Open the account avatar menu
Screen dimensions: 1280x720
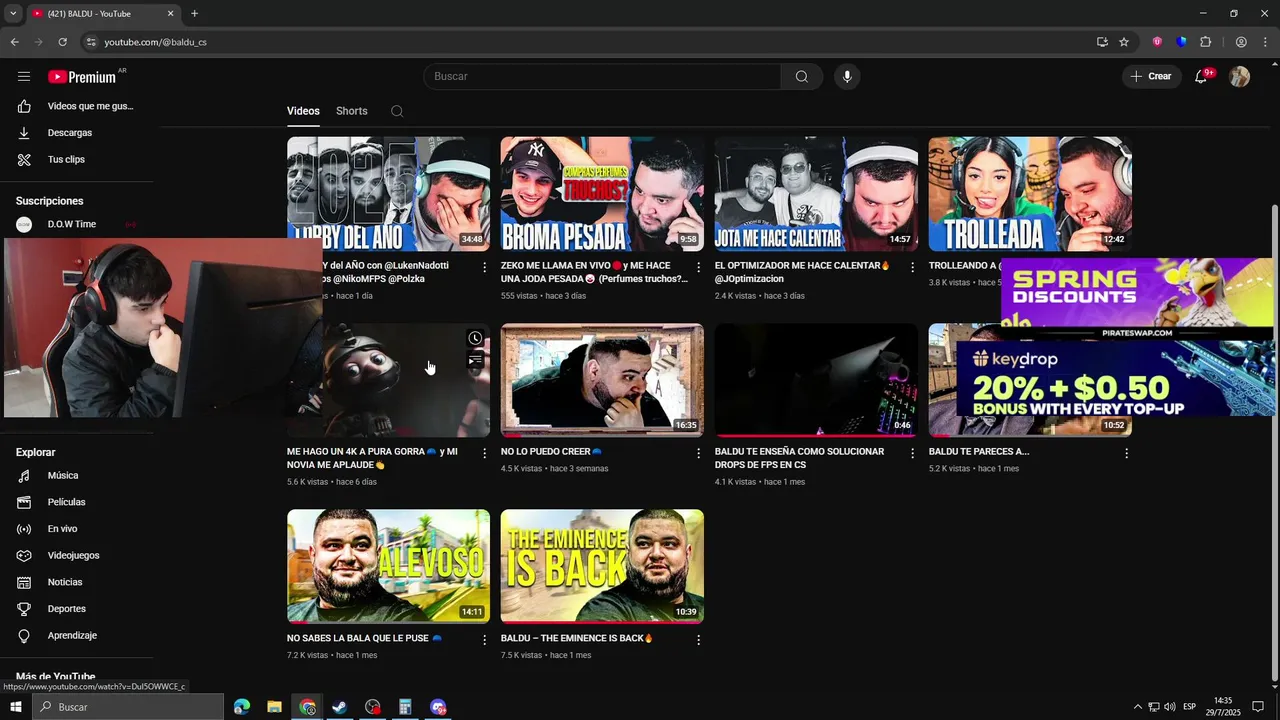1240,77
